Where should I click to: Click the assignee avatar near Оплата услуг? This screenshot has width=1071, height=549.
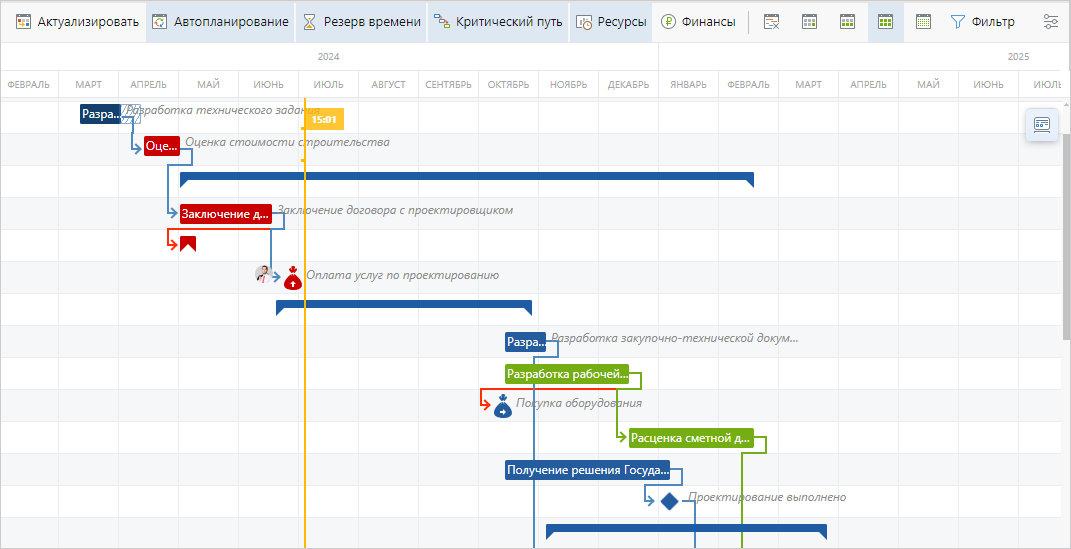tap(264, 274)
